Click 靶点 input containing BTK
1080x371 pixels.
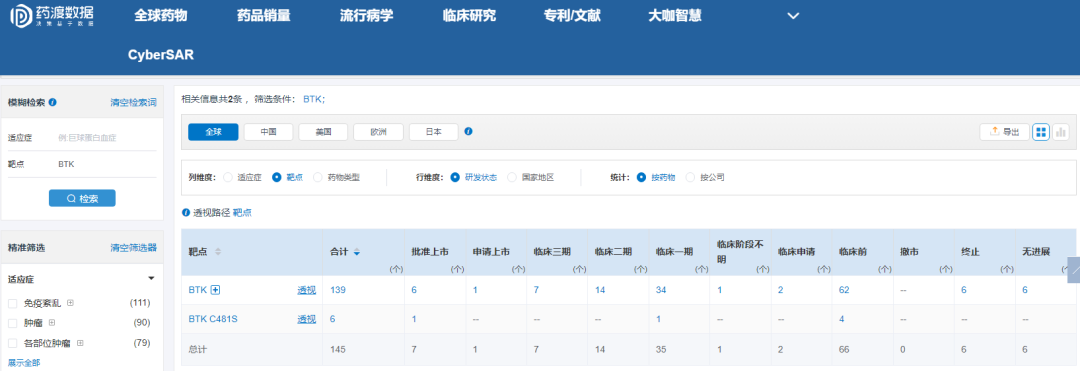[x=107, y=165]
